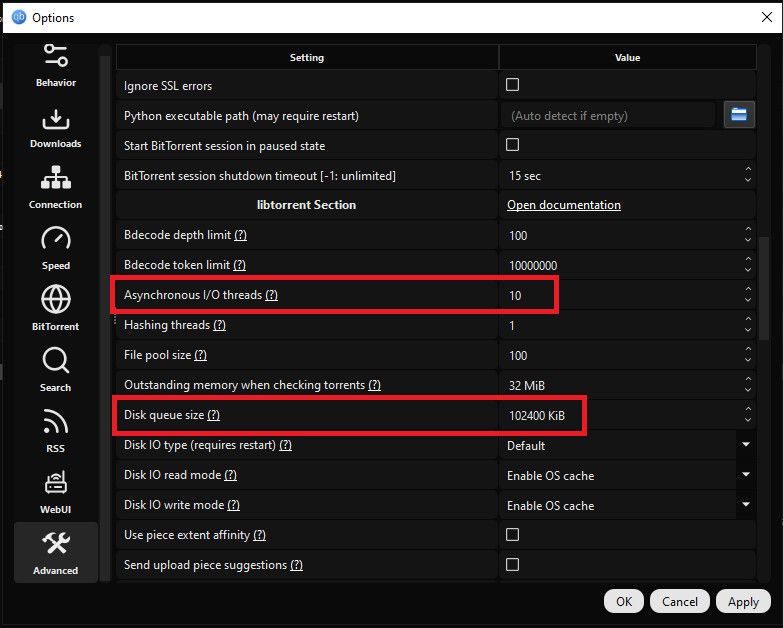Increase Asynchronous I/O threads value
783x628 pixels.
coord(748,290)
